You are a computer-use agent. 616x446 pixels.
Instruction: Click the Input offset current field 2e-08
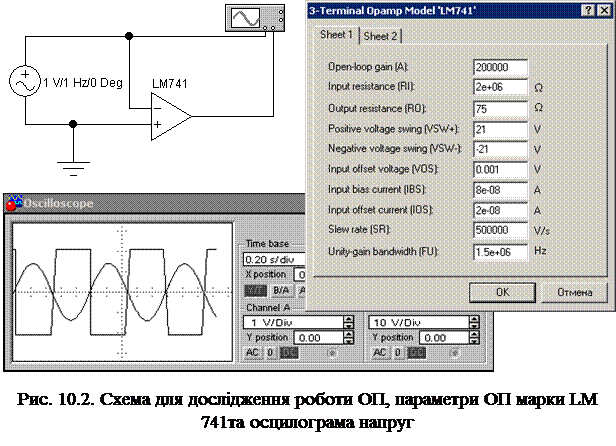click(500, 211)
